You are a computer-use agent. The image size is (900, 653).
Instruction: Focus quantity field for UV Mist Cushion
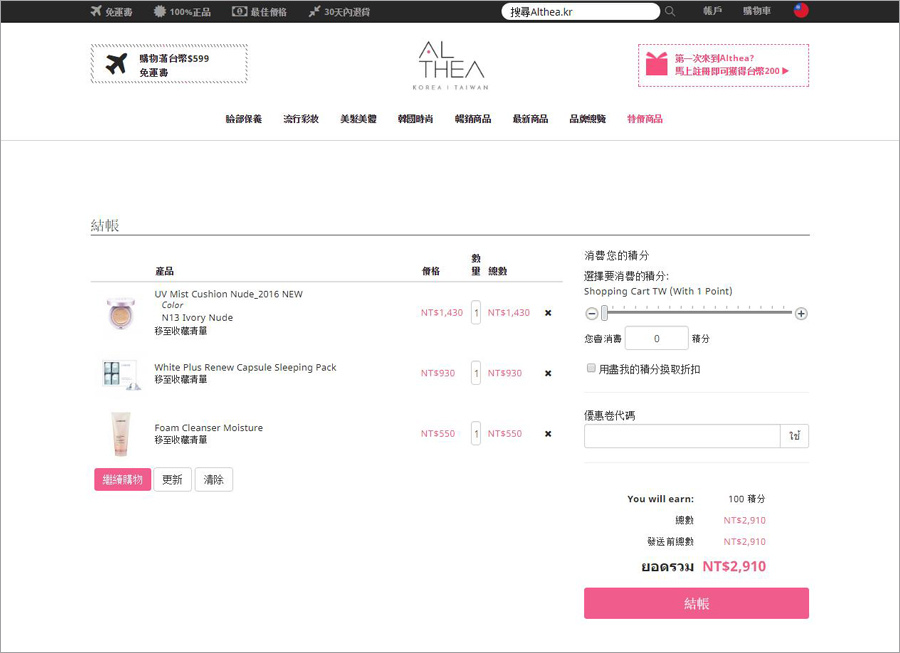pos(476,313)
